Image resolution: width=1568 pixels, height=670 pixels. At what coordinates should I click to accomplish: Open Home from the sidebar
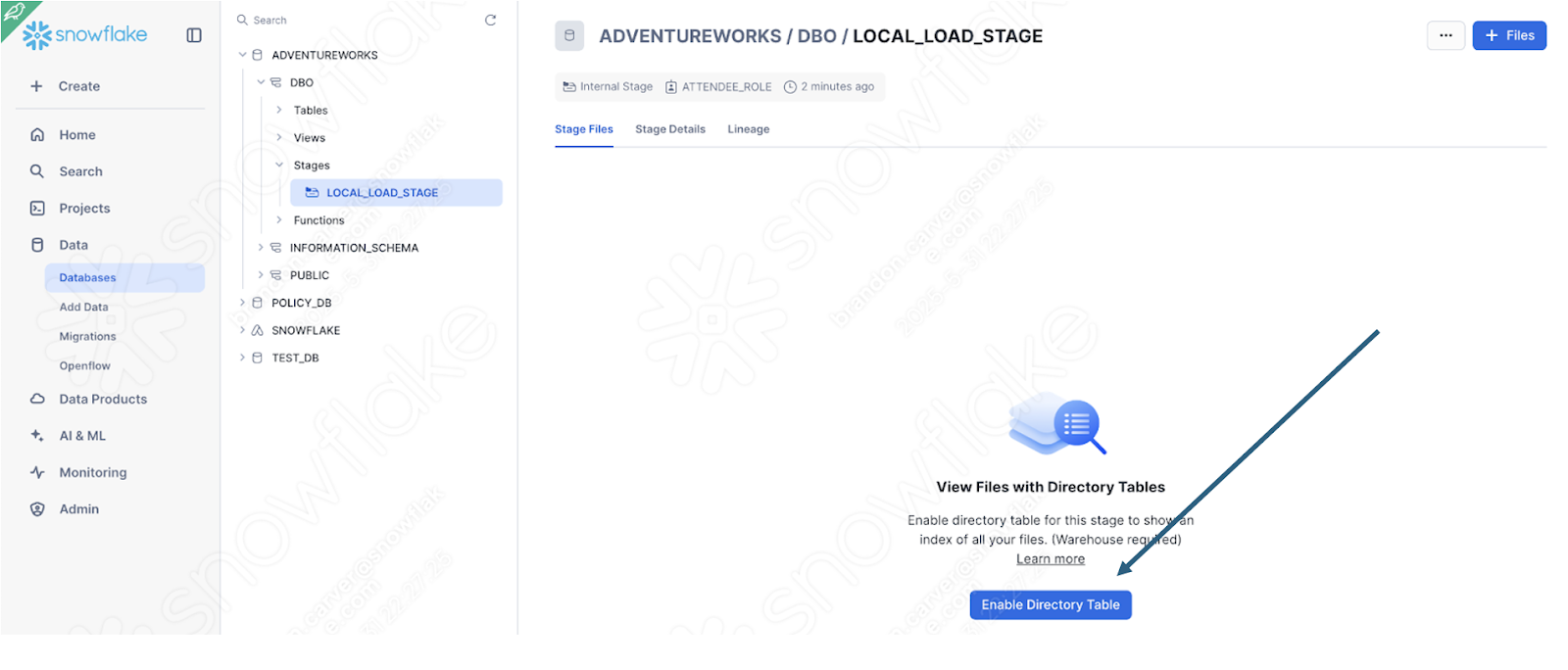coord(77,135)
